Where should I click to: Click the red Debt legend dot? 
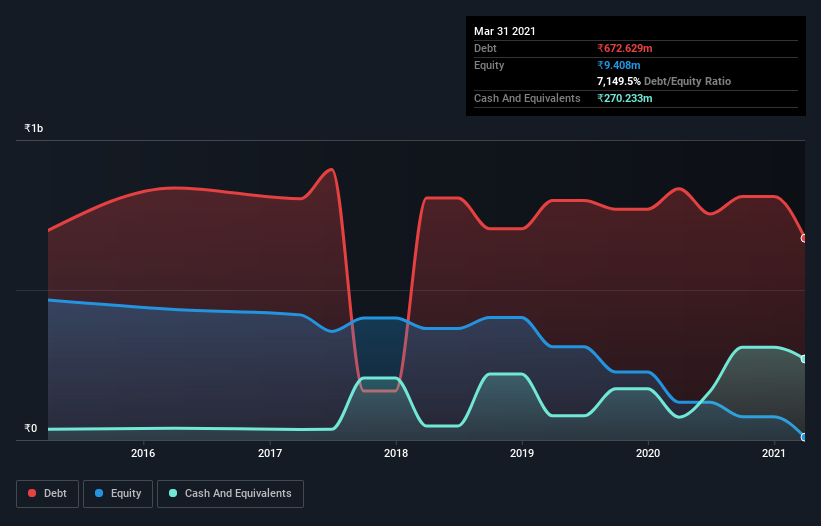[x=32, y=493]
